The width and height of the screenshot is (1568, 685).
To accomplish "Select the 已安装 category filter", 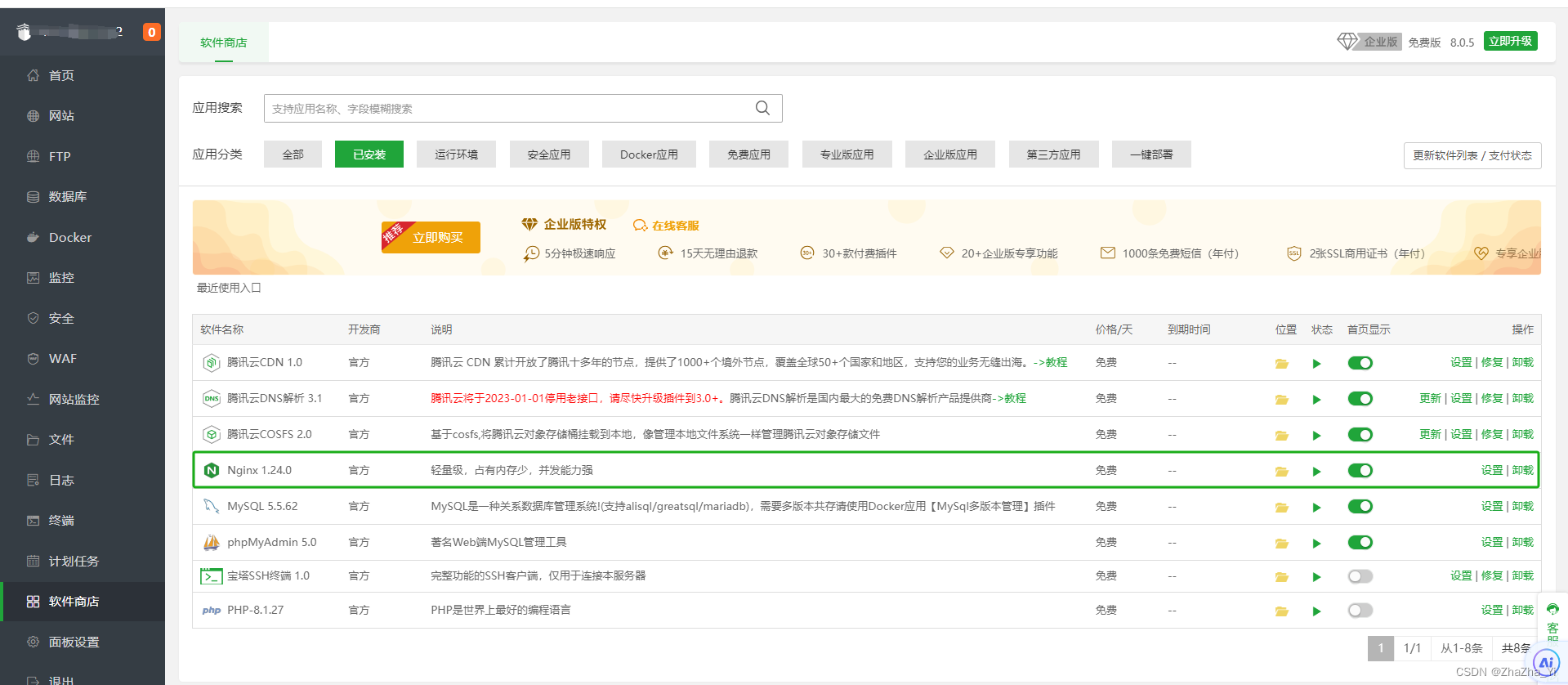I will (369, 154).
